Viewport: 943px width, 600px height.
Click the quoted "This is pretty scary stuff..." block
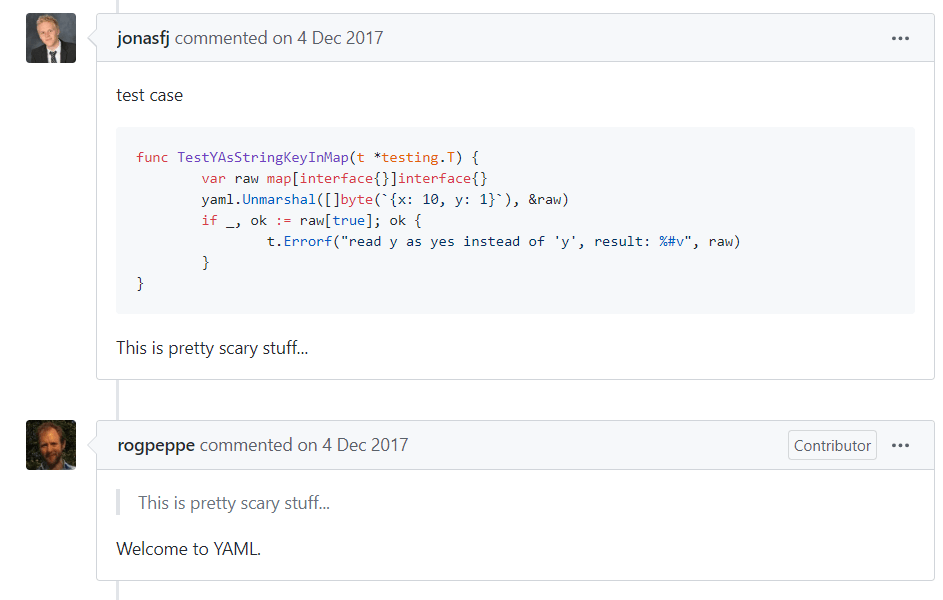(234, 503)
